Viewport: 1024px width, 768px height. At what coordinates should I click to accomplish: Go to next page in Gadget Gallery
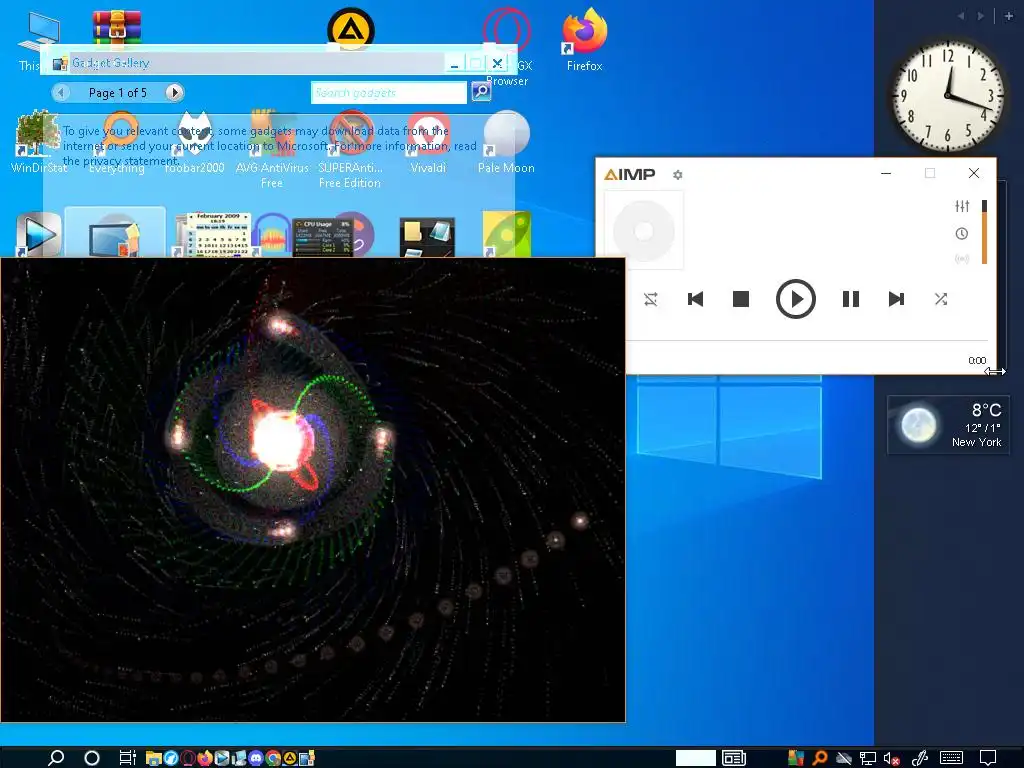[174, 93]
